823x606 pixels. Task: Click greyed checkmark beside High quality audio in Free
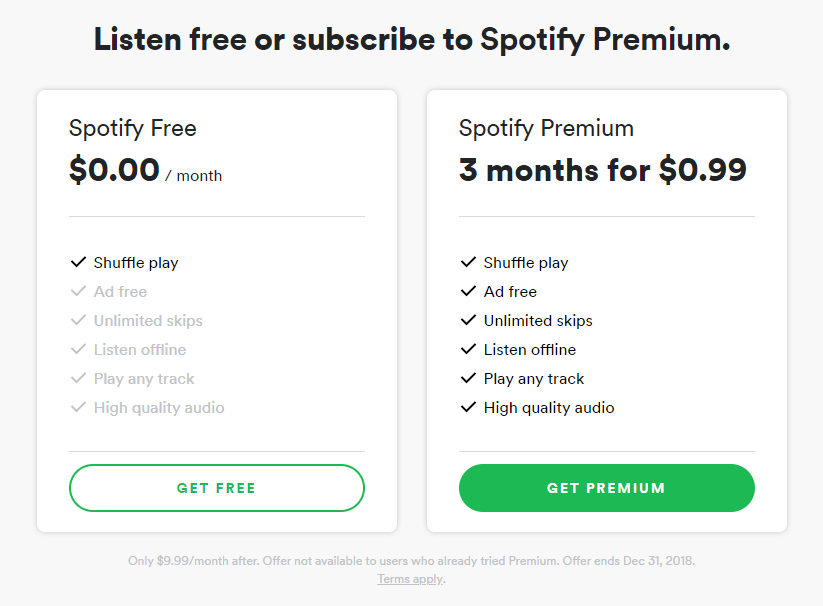click(78, 407)
